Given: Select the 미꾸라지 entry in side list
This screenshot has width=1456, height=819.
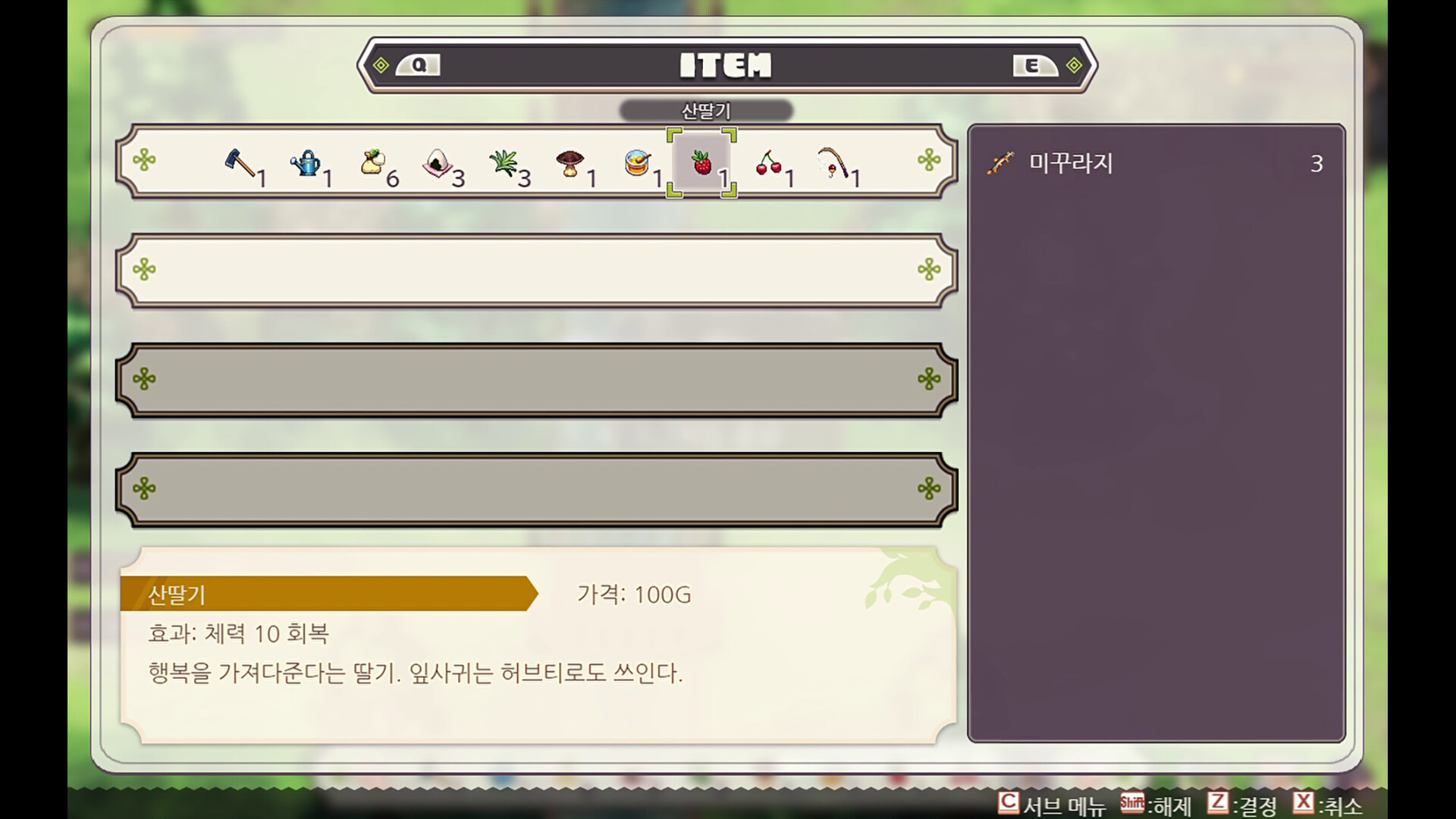Looking at the screenshot, I should [1156, 163].
